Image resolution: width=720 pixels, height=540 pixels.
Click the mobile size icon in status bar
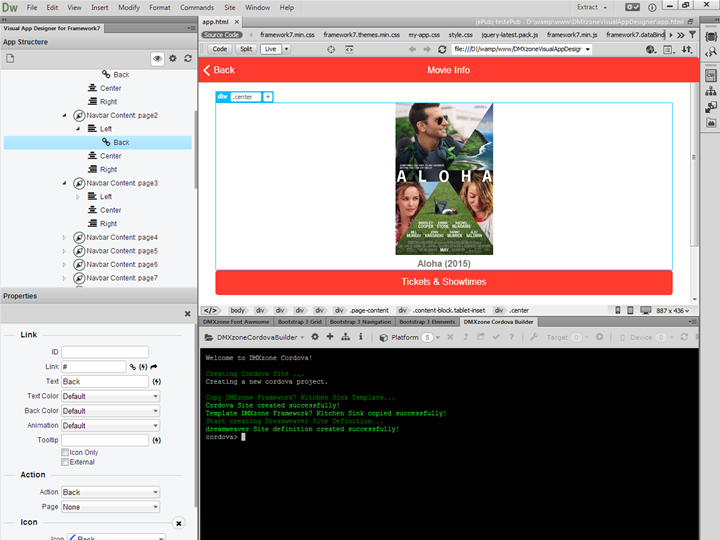tap(618, 310)
